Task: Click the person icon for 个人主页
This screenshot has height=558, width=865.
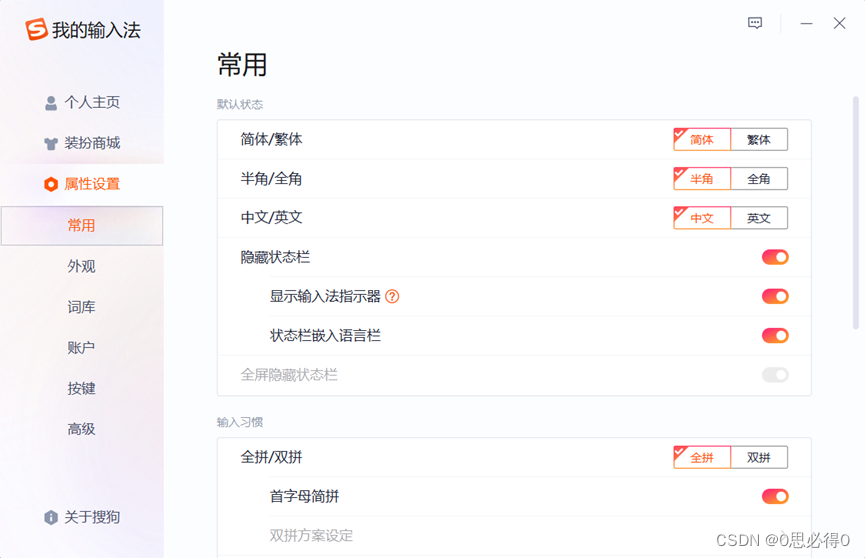Action: pos(51,103)
